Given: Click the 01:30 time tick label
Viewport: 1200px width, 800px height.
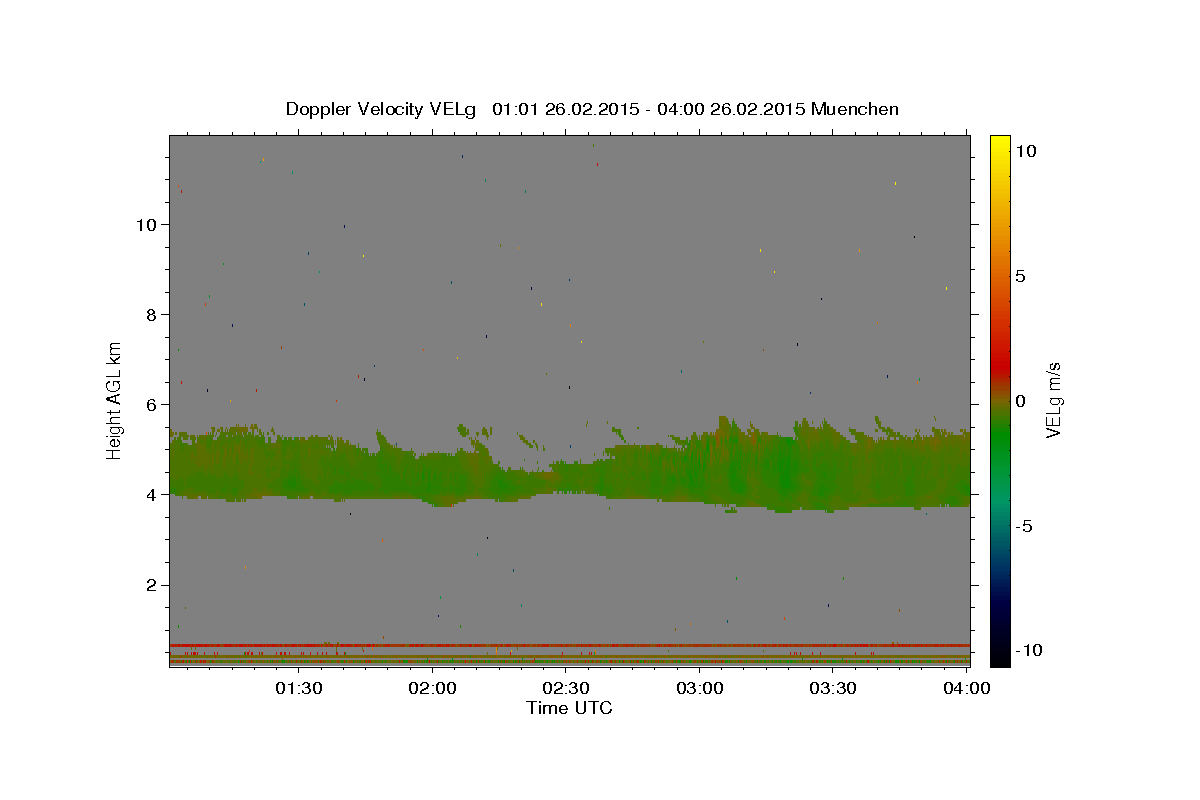Looking at the screenshot, I should (x=298, y=688).
